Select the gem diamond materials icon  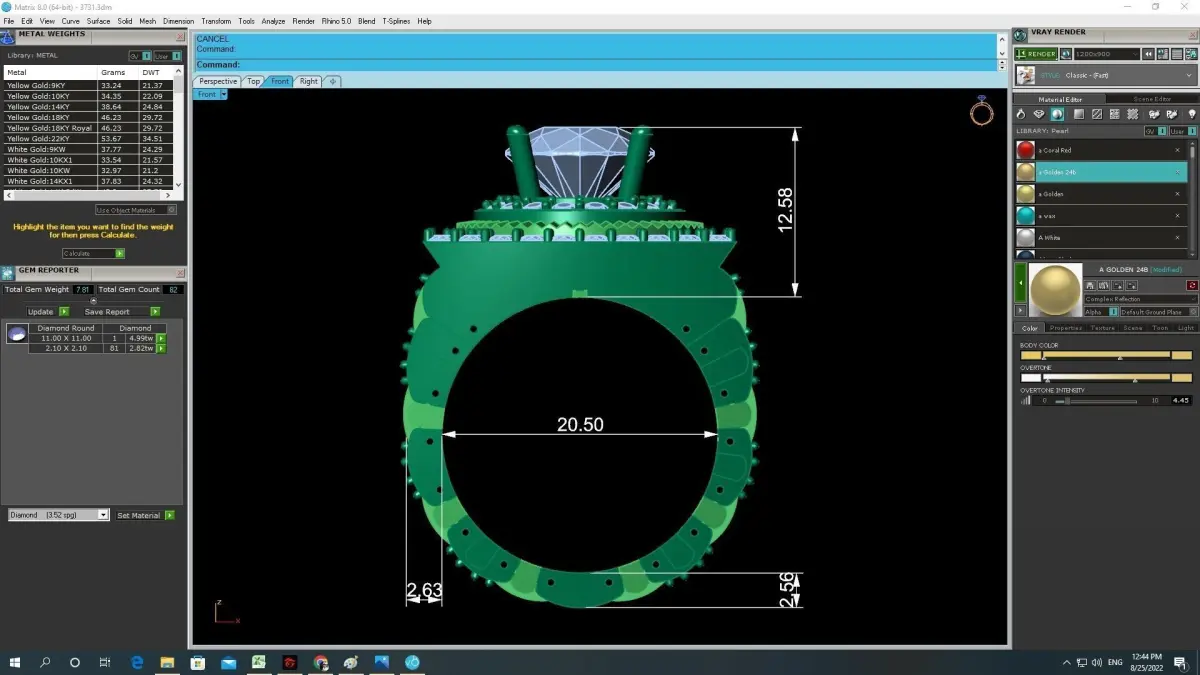(1039, 114)
